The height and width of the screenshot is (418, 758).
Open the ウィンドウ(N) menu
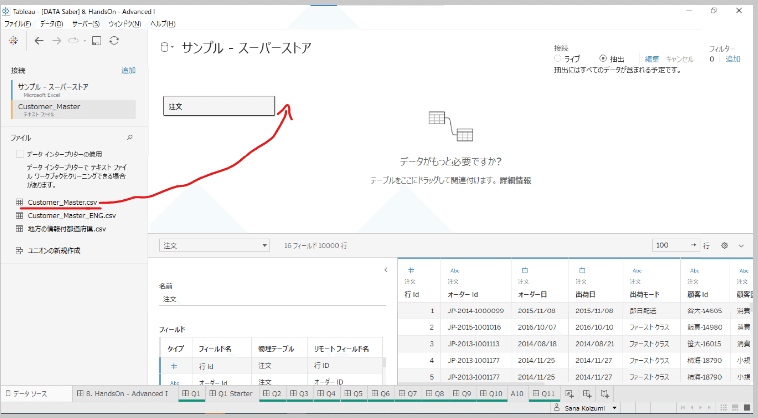click(x=125, y=24)
